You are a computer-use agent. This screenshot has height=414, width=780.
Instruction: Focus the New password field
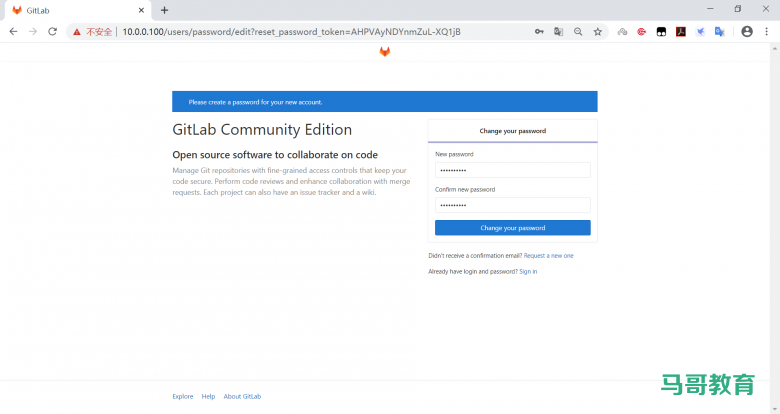(512, 170)
